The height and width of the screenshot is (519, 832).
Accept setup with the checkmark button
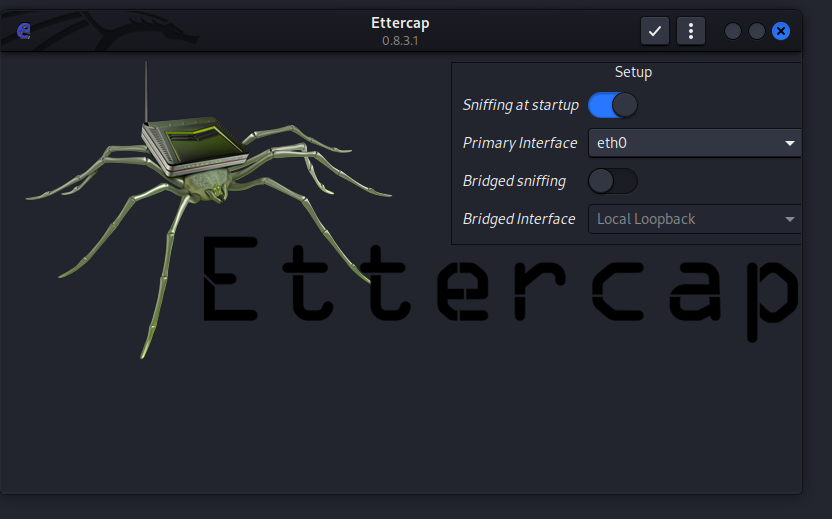click(x=655, y=31)
